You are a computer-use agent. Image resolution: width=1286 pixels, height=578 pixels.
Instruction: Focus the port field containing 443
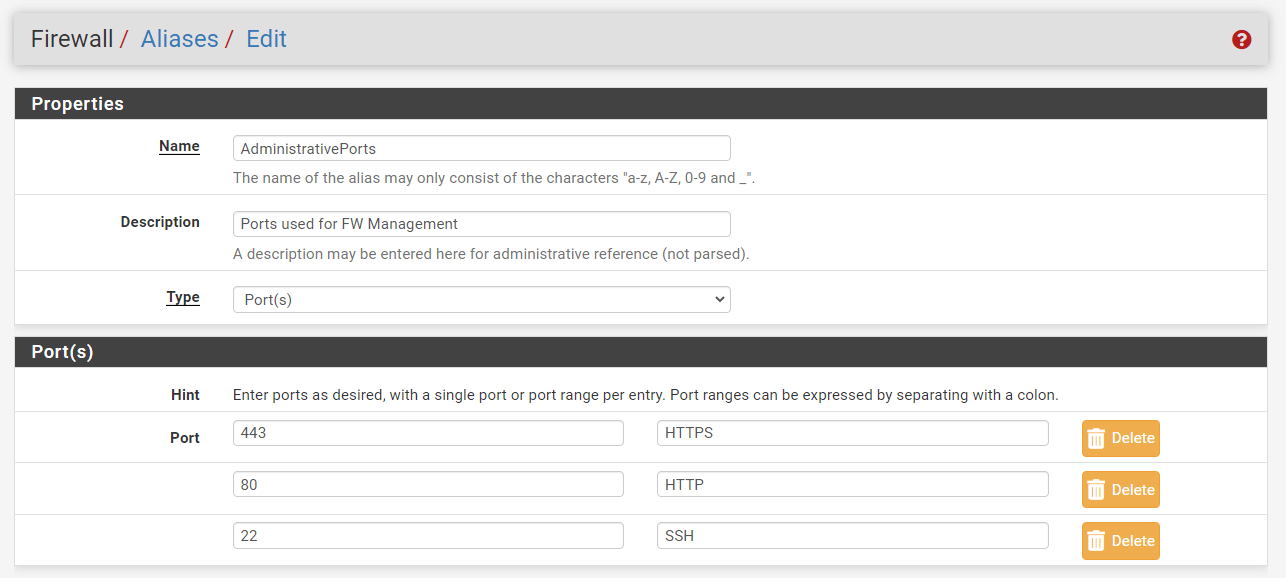[x=428, y=433]
